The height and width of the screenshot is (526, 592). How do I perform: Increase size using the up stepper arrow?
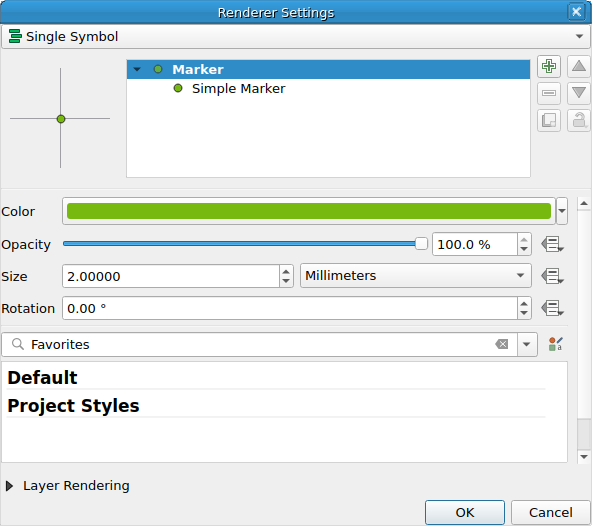pyautogui.click(x=286, y=271)
